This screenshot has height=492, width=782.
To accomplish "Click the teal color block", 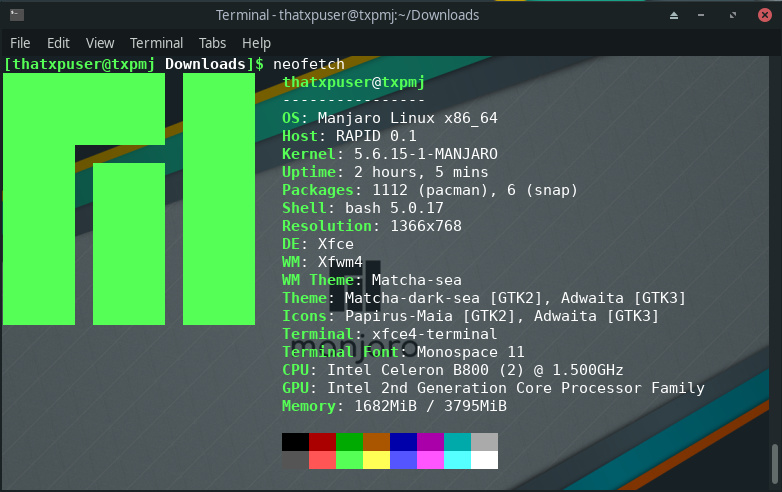I will (457, 442).
